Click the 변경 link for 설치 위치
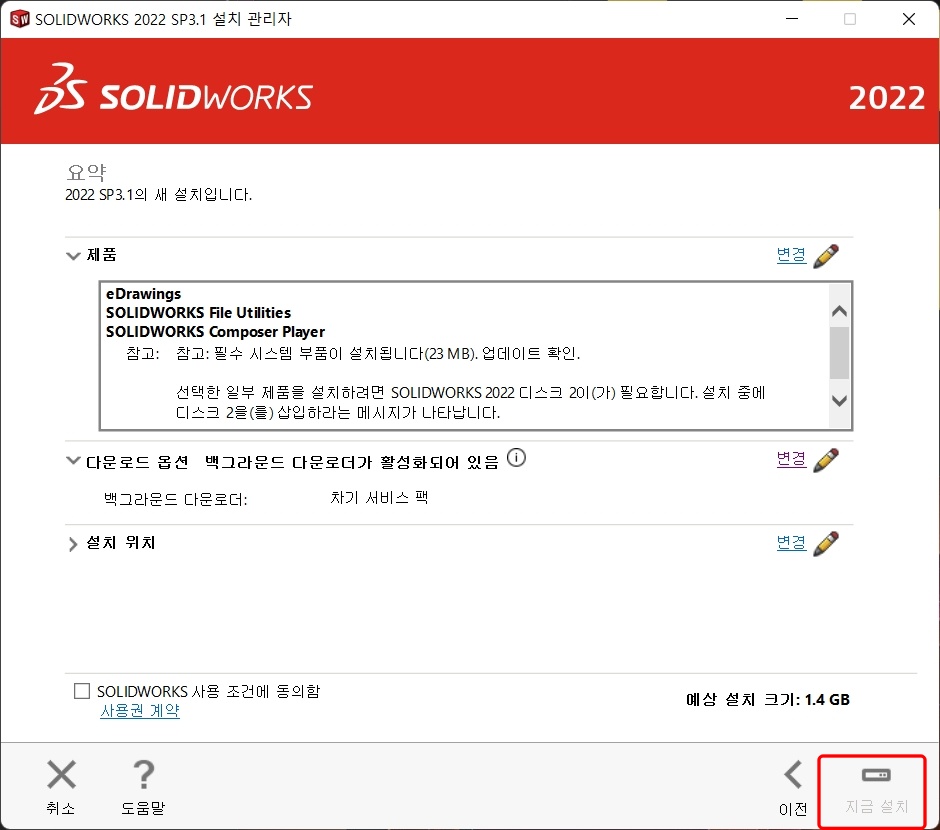Image resolution: width=940 pixels, height=830 pixels. point(791,543)
